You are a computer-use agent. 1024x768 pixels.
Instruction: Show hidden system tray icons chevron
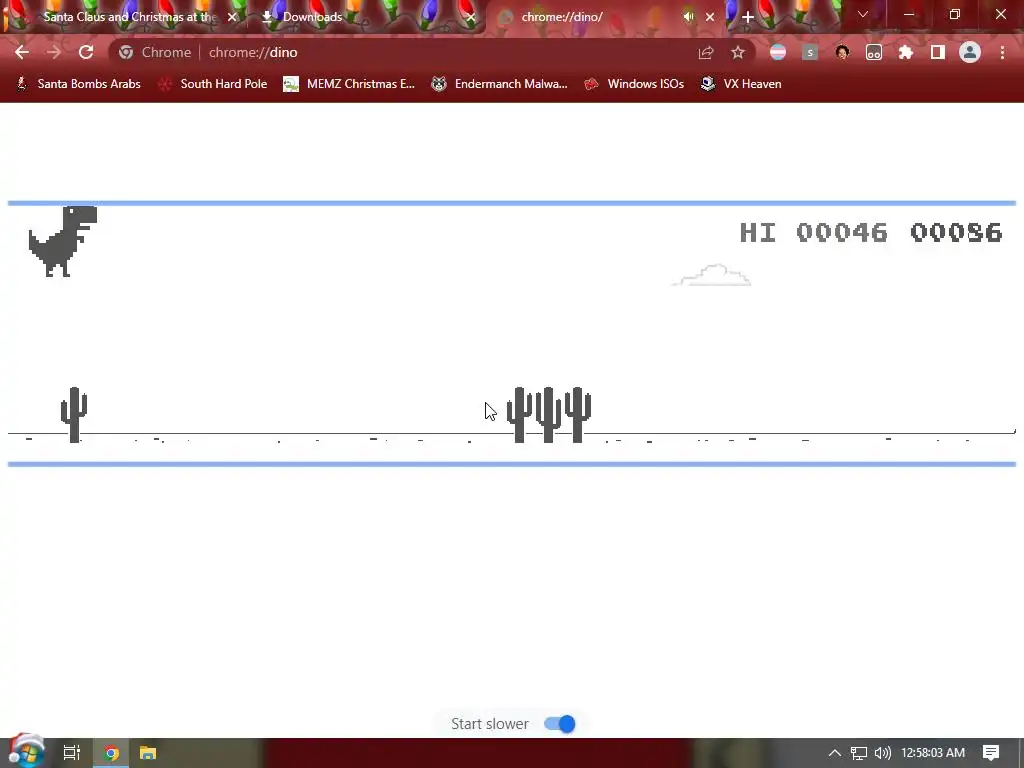pyautogui.click(x=834, y=753)
